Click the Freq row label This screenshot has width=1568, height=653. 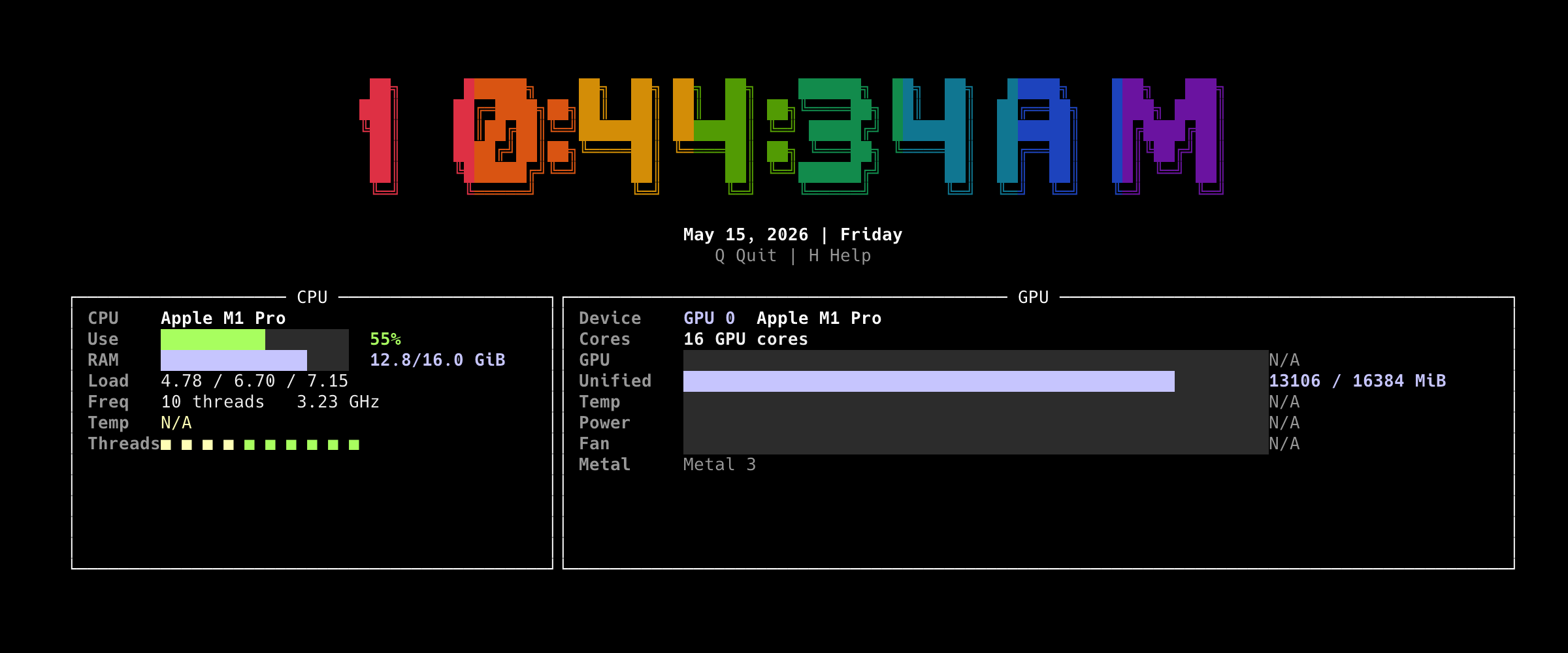(x=108, y=402)
